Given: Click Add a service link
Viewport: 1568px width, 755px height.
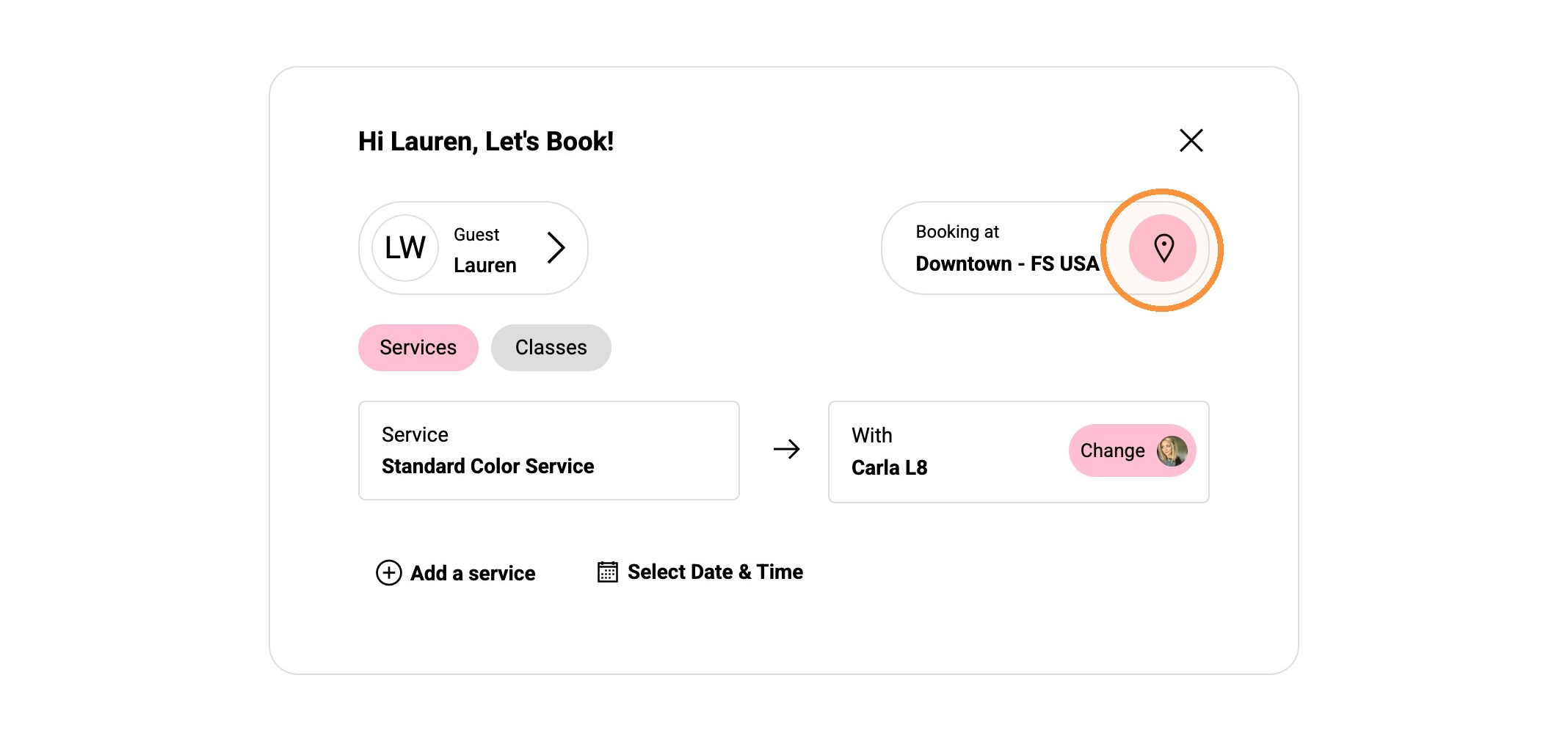Looking at the screenshot, I should [x=472, y=573].
